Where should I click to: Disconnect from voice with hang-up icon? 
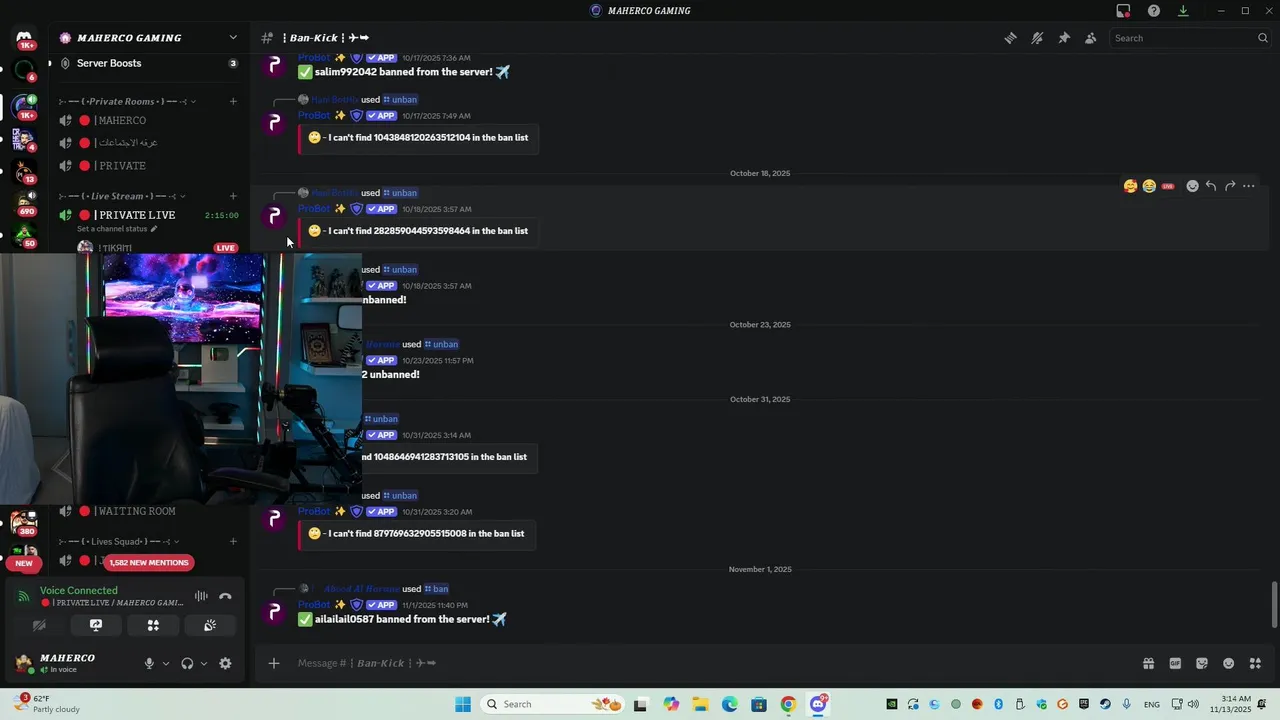[x=225, y=596]
